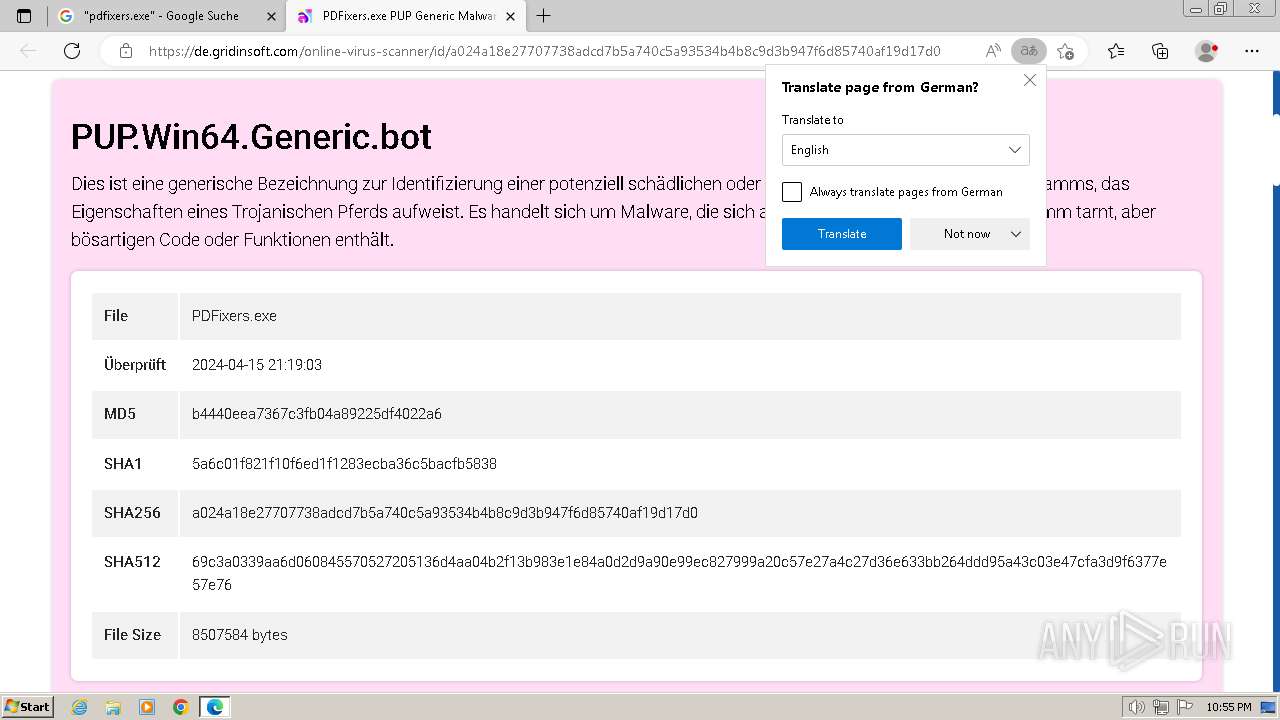The height and width of the screenshot is (720, 1280).
Task: Close the Google Suche tab
Action: 272,16
